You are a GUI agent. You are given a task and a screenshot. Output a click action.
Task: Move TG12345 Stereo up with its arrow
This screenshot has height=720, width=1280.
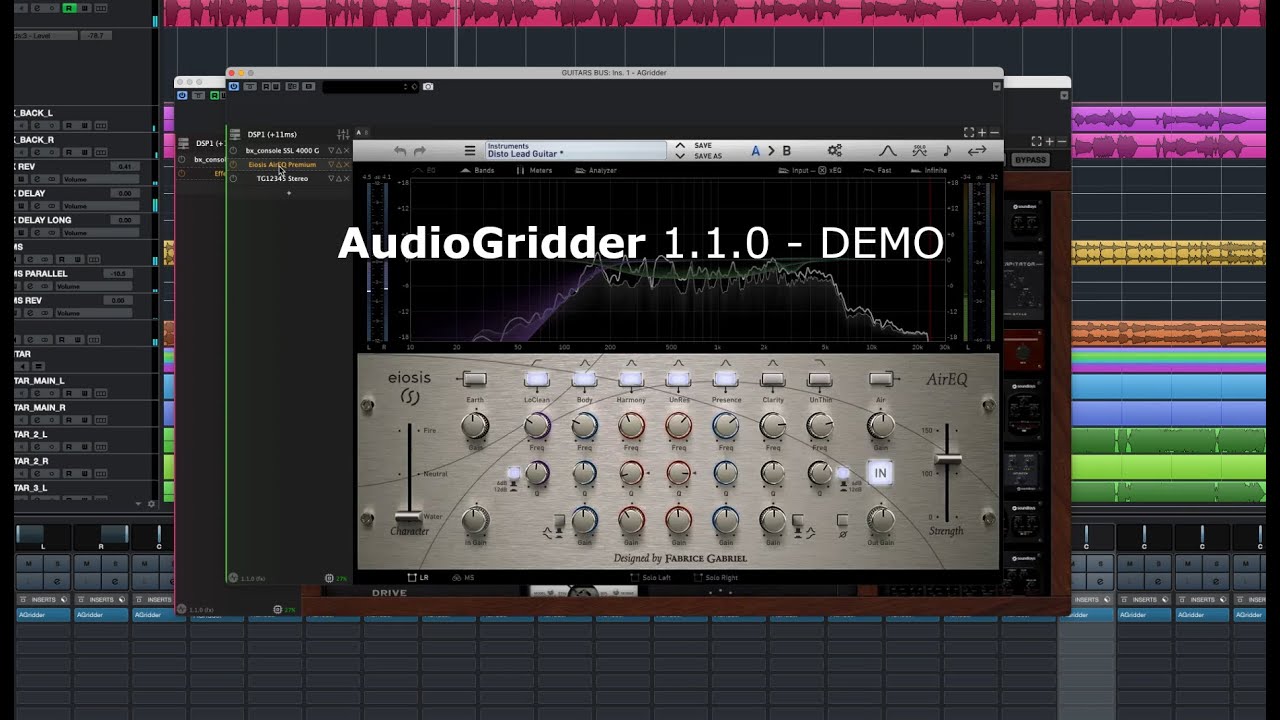[339, 178]
